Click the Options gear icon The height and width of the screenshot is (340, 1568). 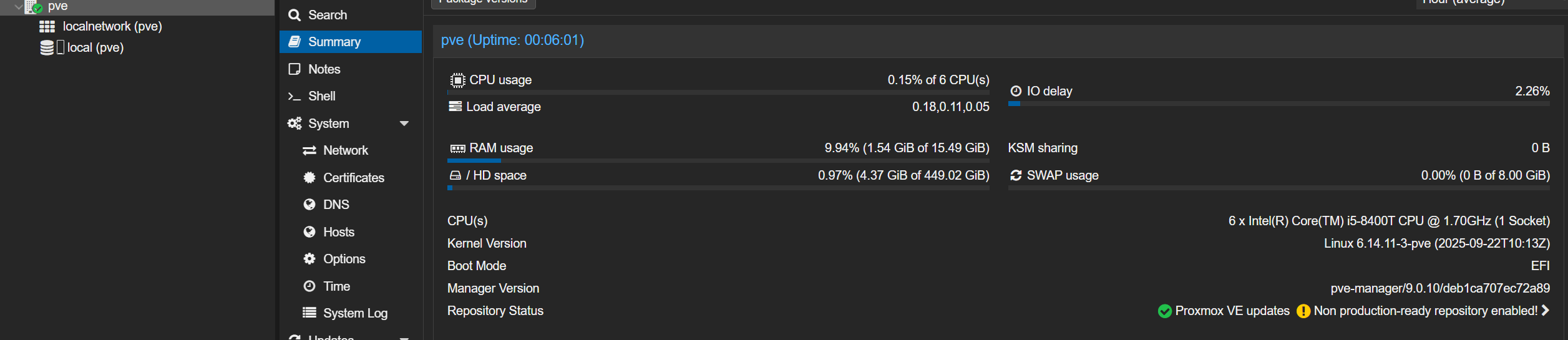pos(309,259)
